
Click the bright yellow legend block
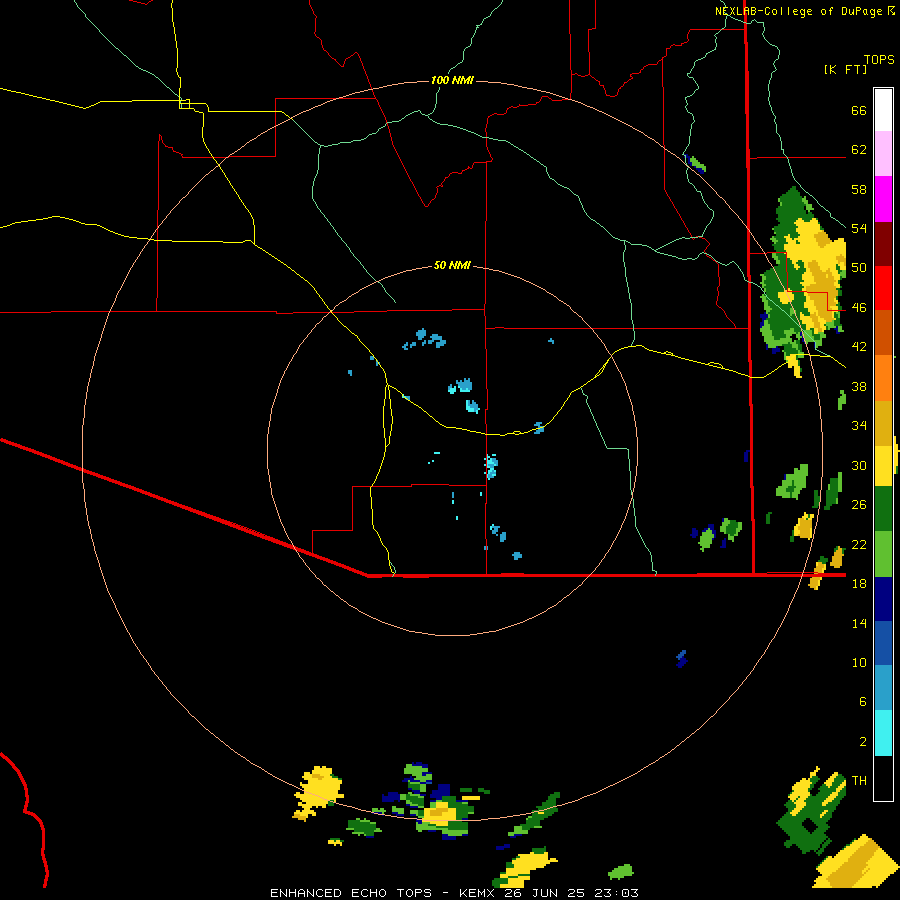[883, 466]
